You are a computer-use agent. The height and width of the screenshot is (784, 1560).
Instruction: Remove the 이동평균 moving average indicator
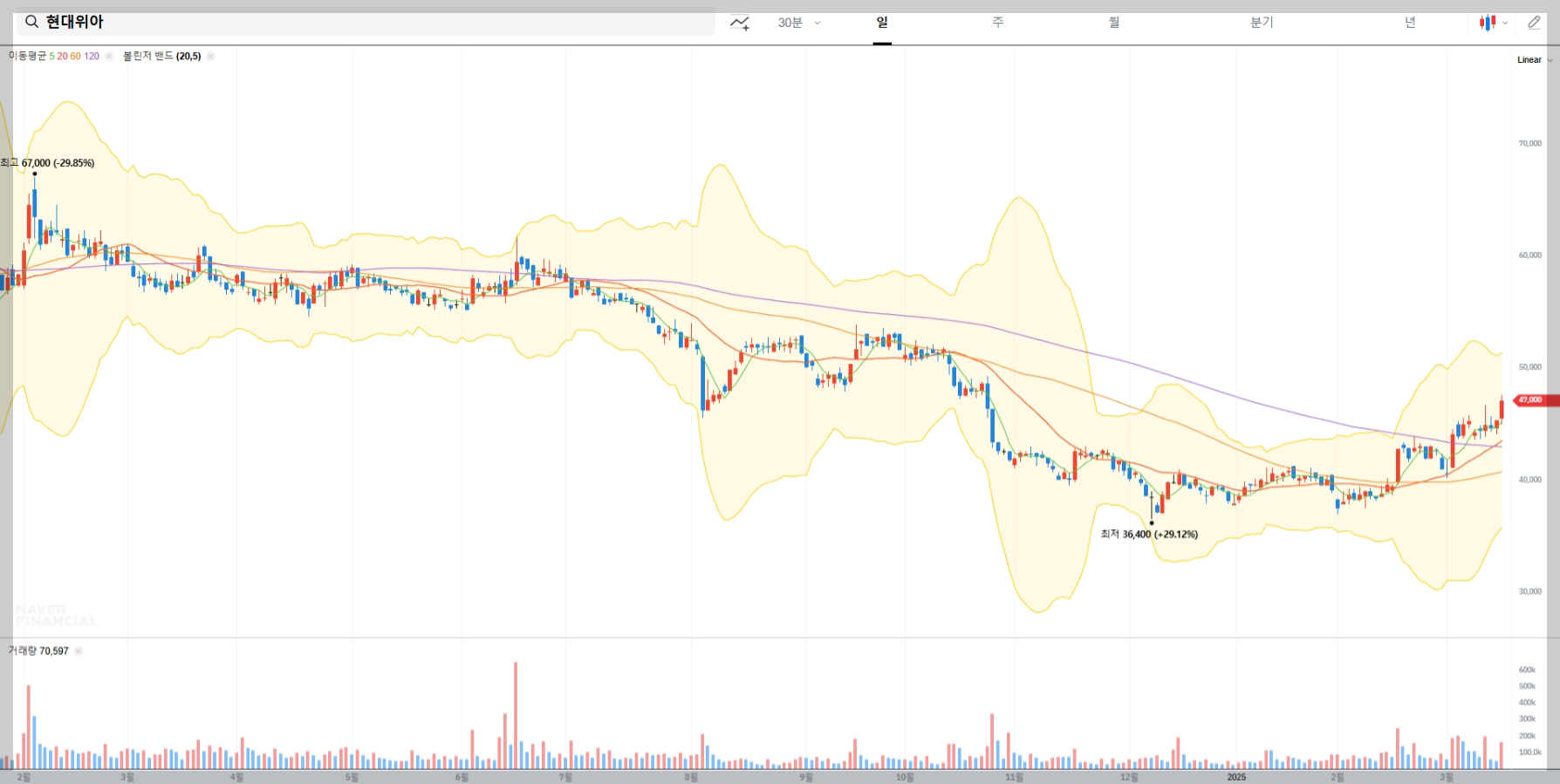tap(109, 56)
